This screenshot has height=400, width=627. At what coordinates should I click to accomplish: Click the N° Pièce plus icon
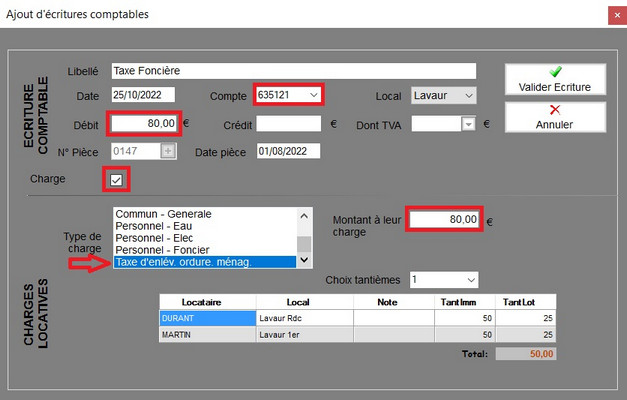coord(169,151)
